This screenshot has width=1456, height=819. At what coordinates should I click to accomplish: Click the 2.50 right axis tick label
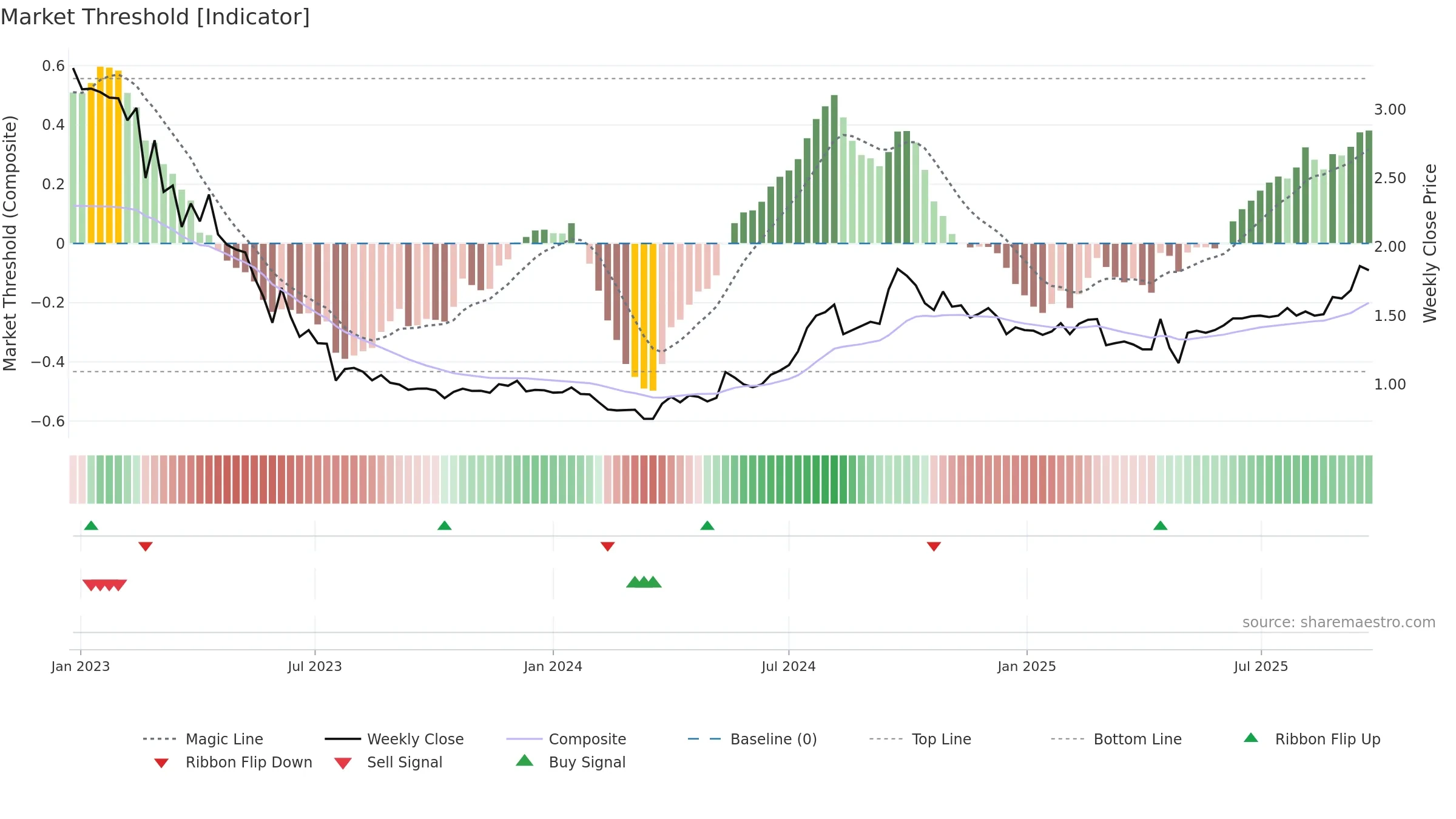(x=1390, y=178)
